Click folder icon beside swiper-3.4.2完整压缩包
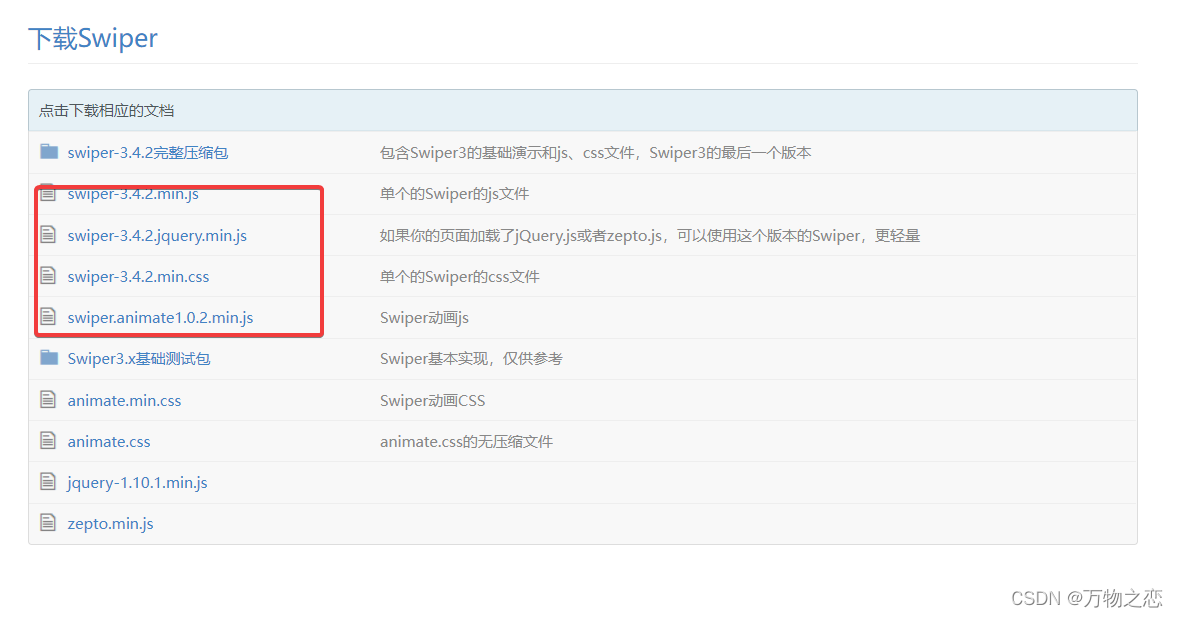The image size is (1178, 617). pos(49,152)
